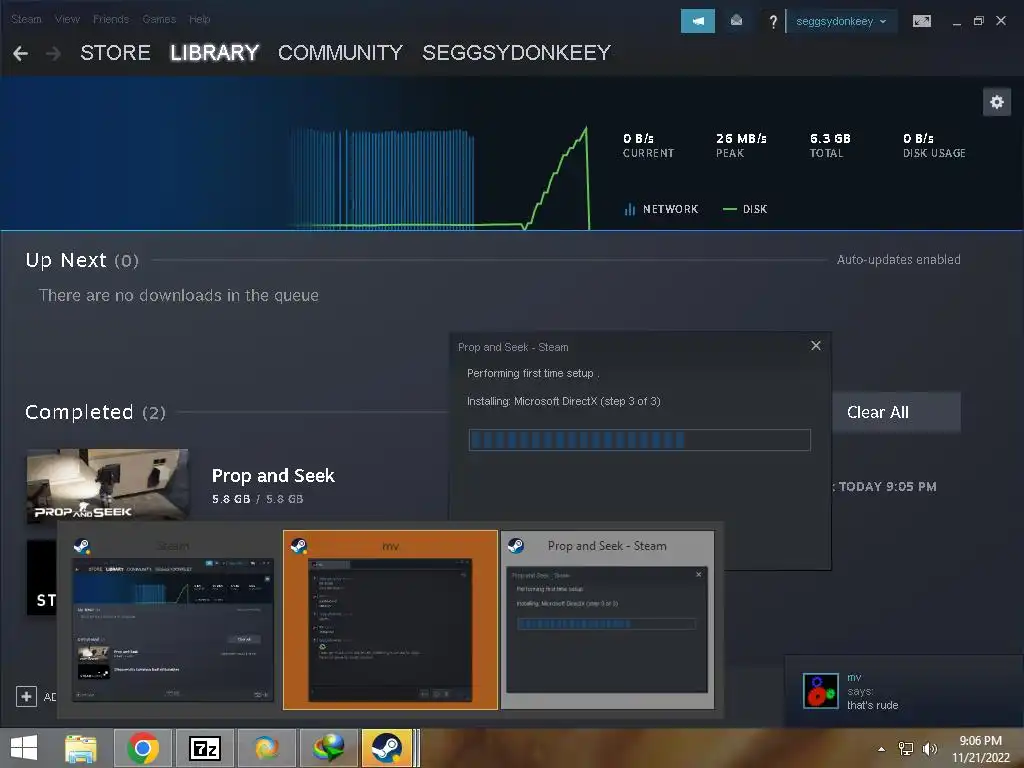The height and width of the screenshot is (768, 1024).
Task: Click mv's chat avatar in notification
Action: tap(820, 691)
